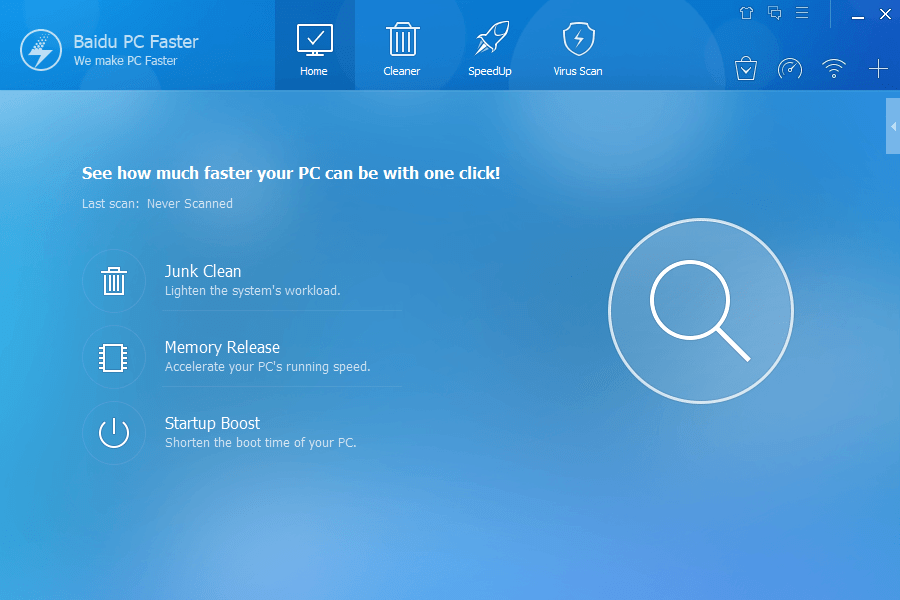Click the 'See how much faster' headline
Image resolution: width=900 pixels, height=600 pixels.
291,173
